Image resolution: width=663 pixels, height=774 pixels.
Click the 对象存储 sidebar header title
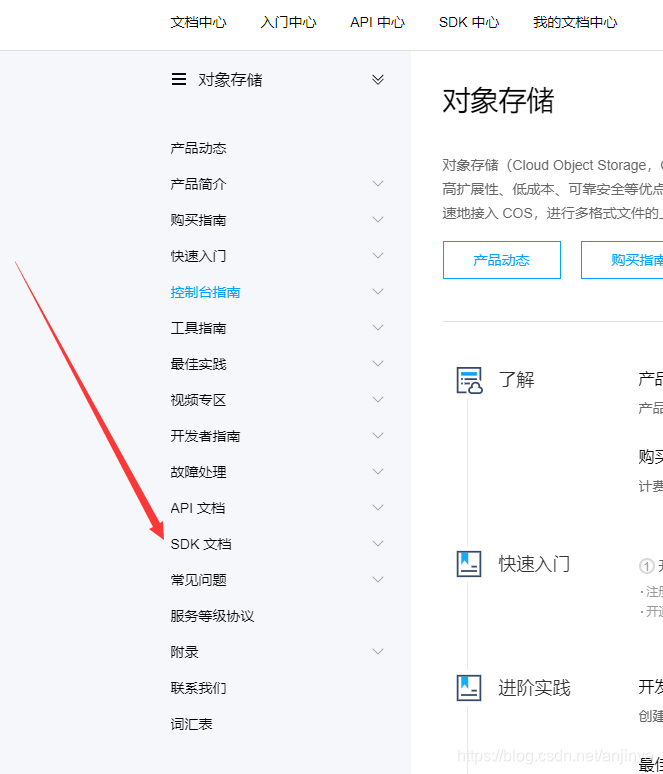(x=230, y=80)
